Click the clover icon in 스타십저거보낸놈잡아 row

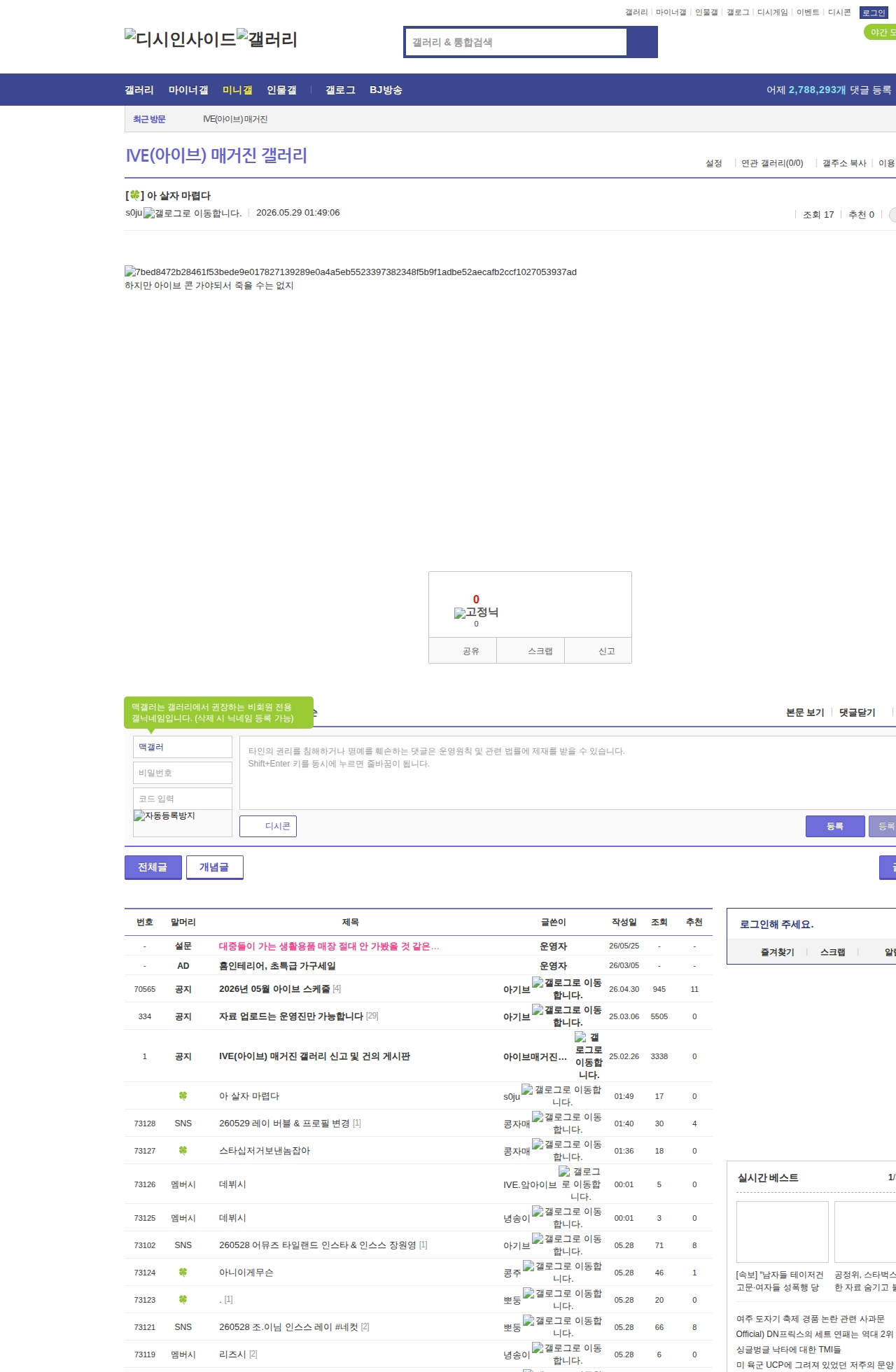pyautogui.click(x=183, y=1151)
